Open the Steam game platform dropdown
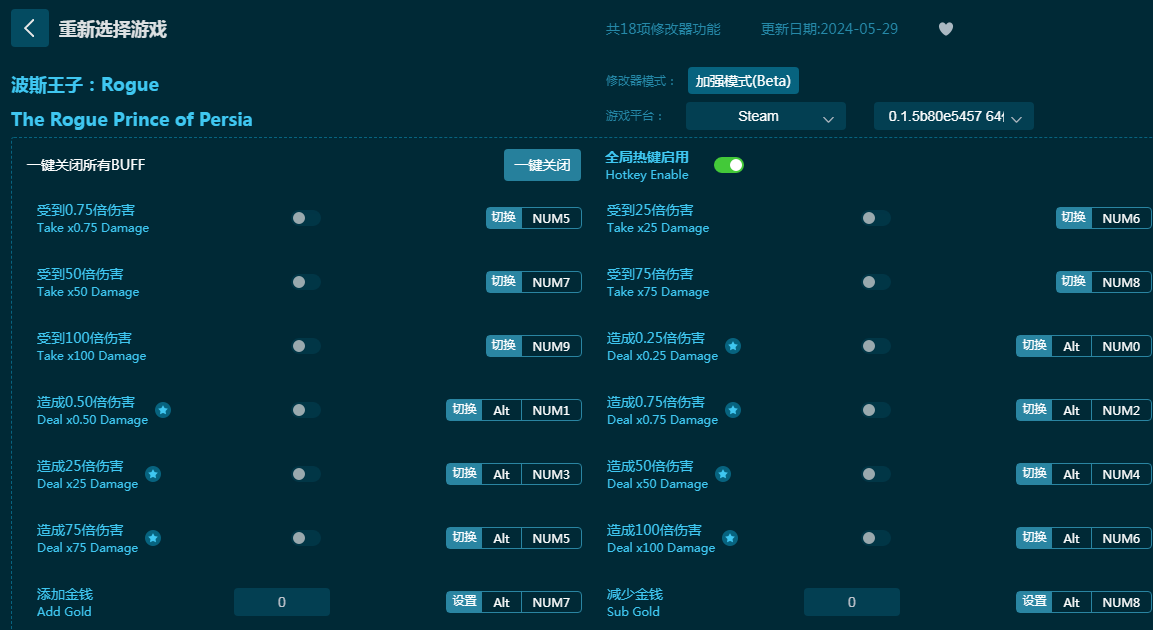The image size is (1153, 630). click(x=765, y=116)
